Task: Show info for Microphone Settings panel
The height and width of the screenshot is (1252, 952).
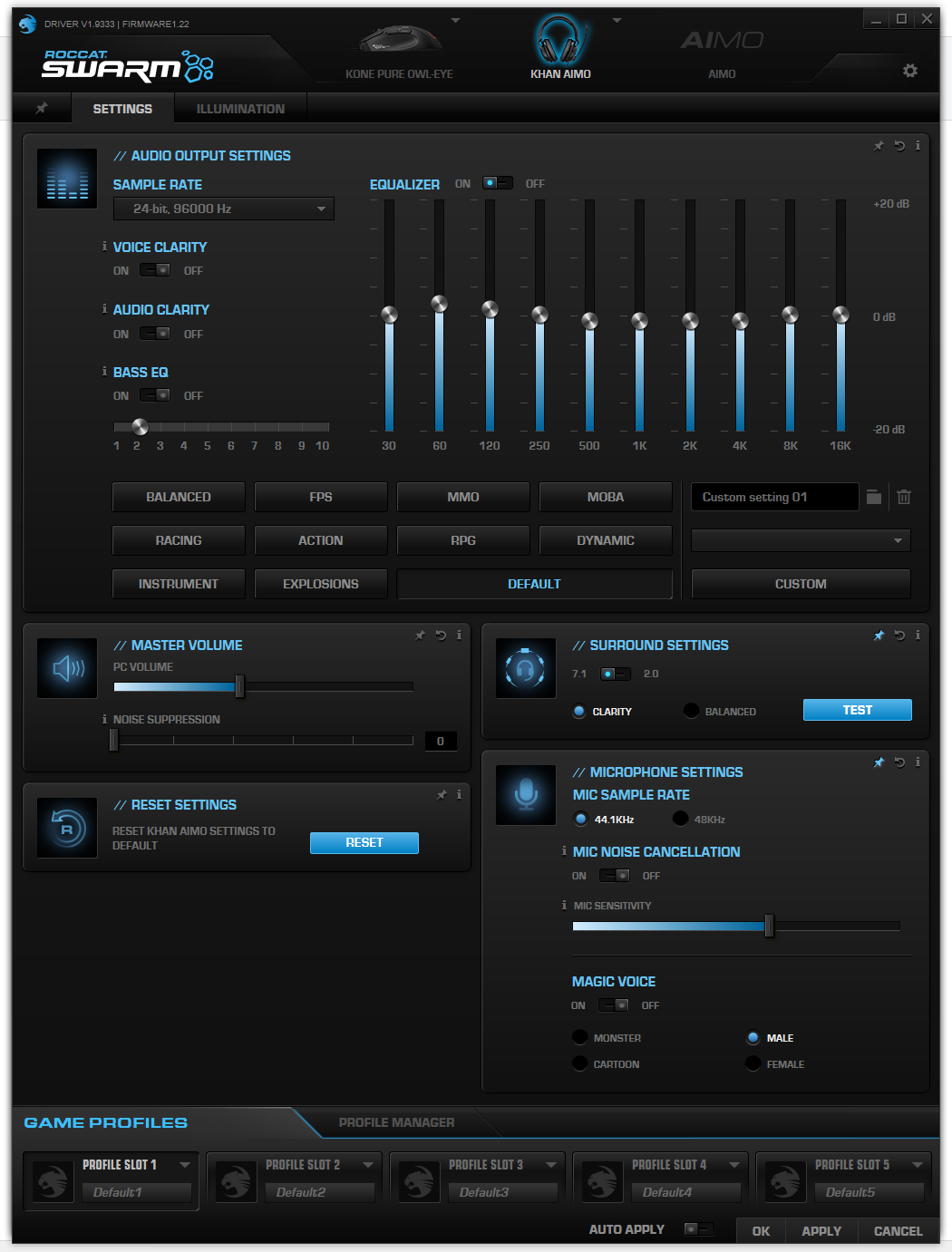Action: (x=918, y=762)
